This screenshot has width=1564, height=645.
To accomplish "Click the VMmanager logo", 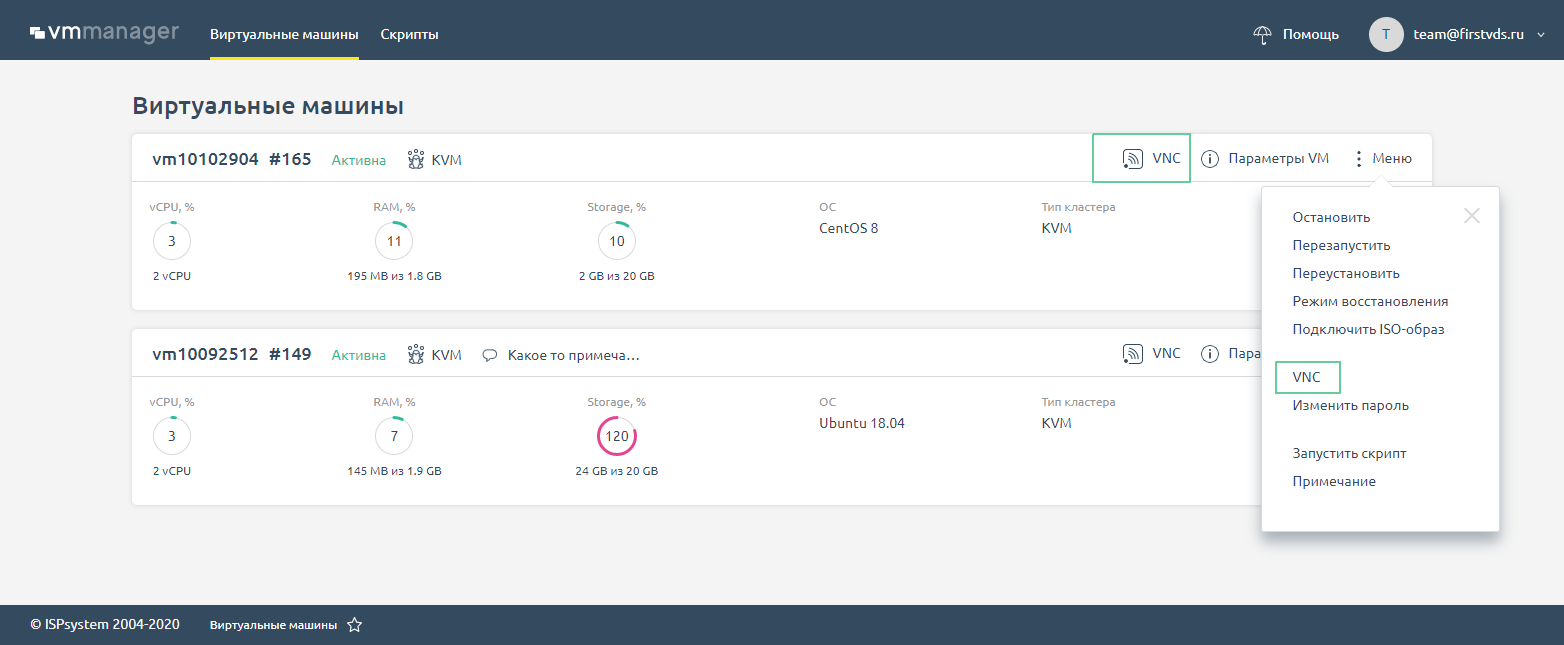I will point(104,33).
